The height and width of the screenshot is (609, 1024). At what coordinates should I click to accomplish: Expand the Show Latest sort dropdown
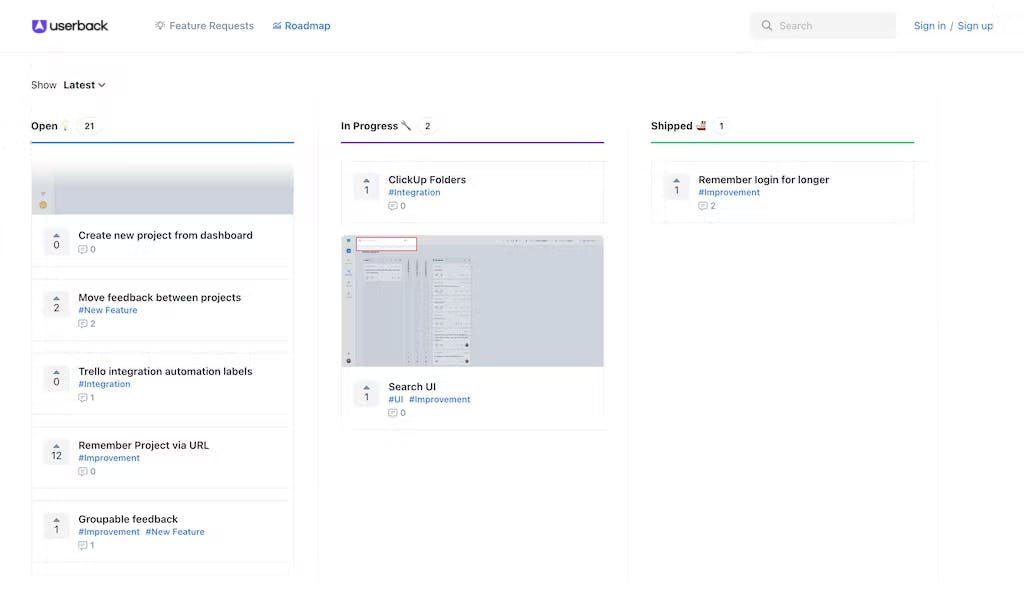(84, 85)
